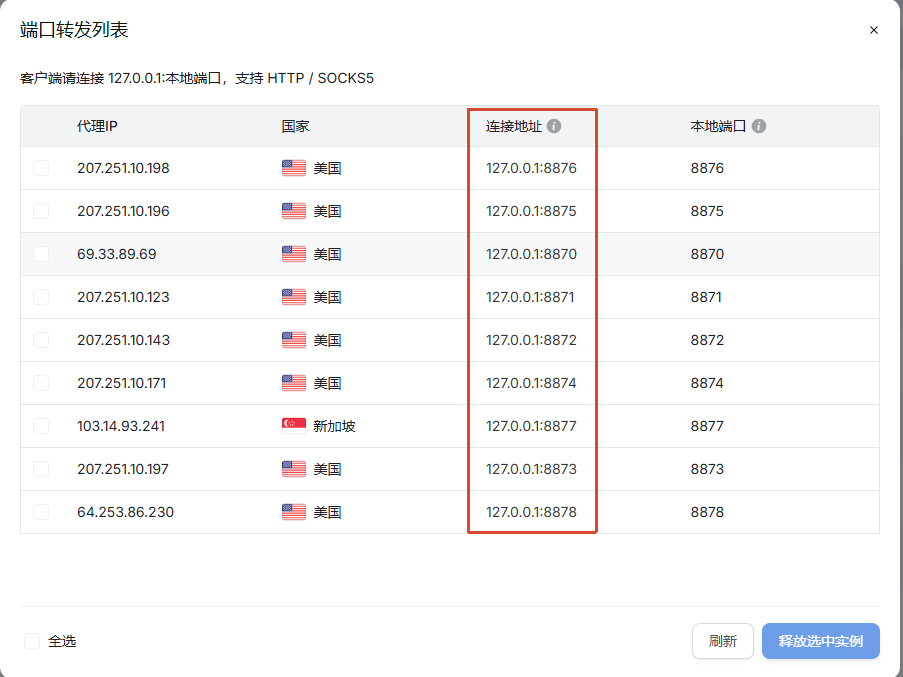Click the 连接地址 column header text
This screenshot has height=677, width=903.
click(x=514, y=126)
